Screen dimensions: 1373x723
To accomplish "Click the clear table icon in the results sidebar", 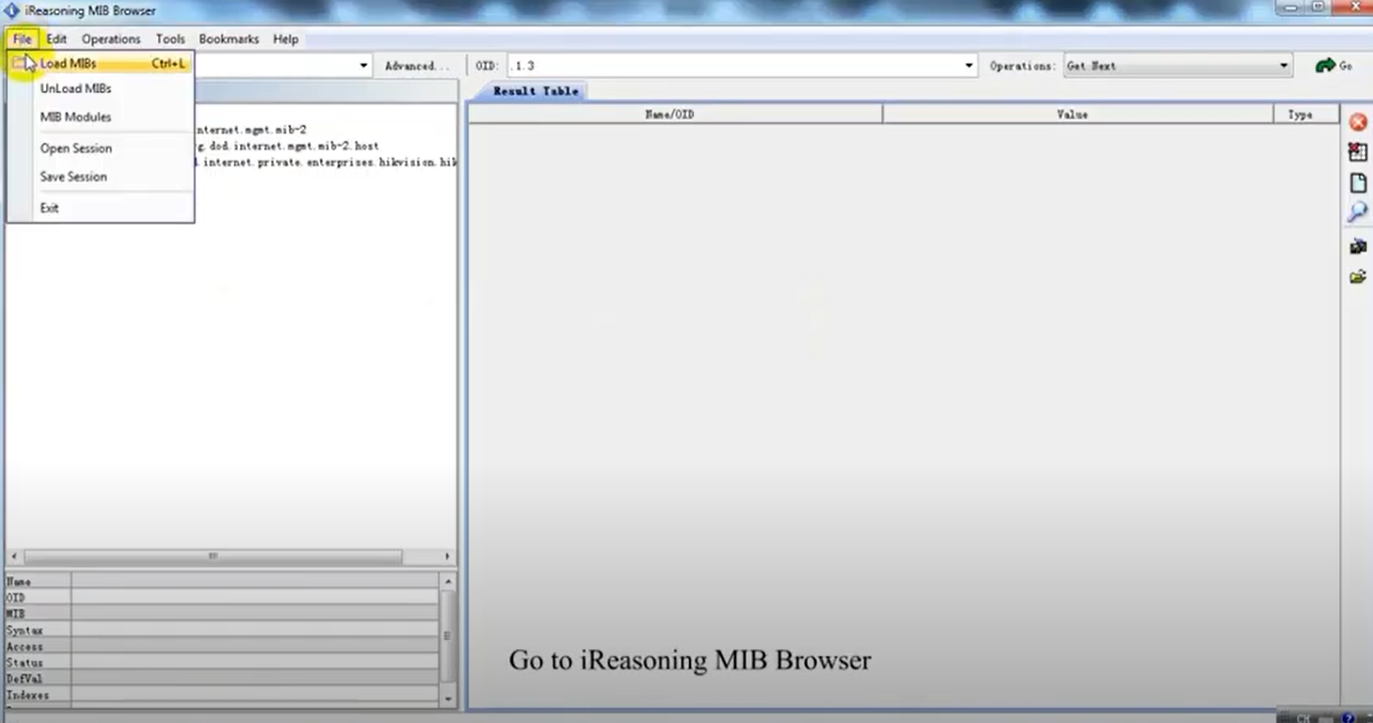I will (x=1358, y=152).
